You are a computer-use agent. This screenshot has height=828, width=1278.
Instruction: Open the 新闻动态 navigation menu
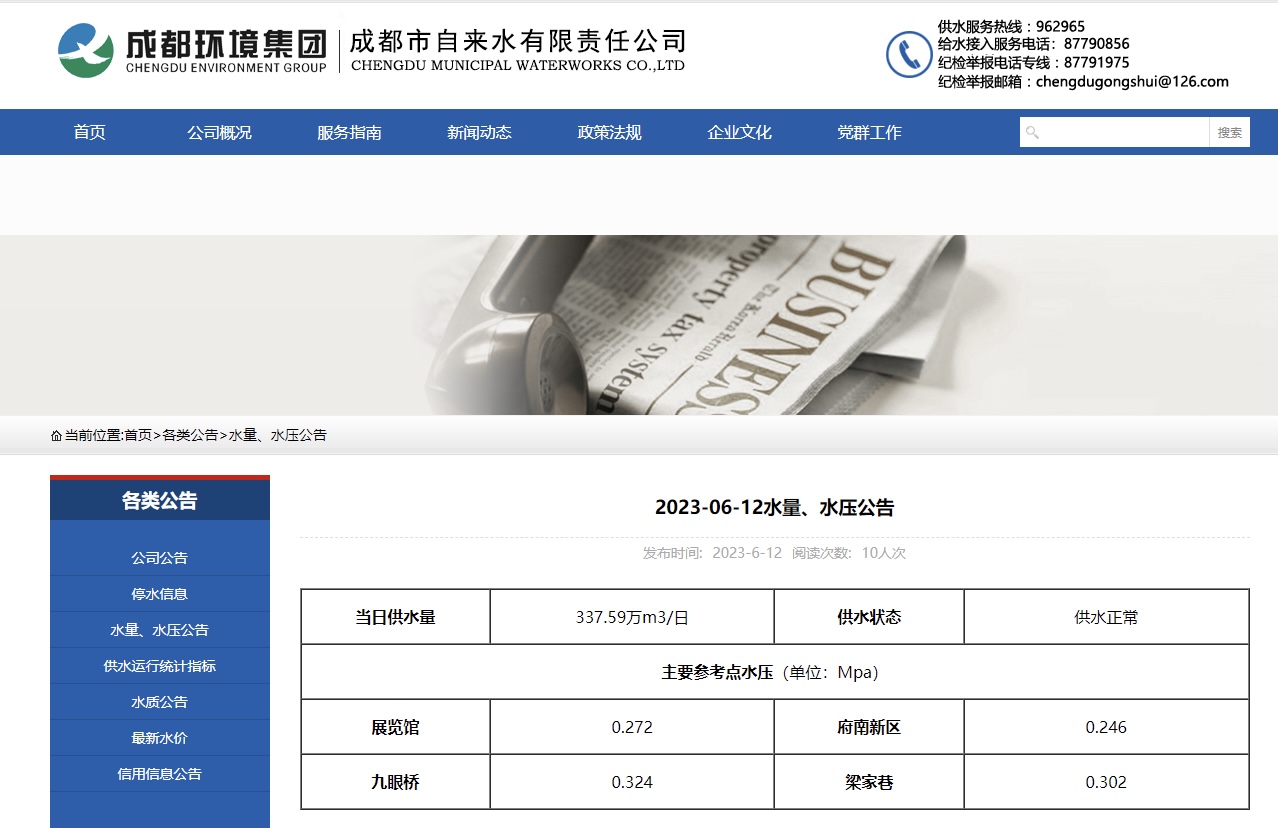pyautogui.click(x=480, y=132)
